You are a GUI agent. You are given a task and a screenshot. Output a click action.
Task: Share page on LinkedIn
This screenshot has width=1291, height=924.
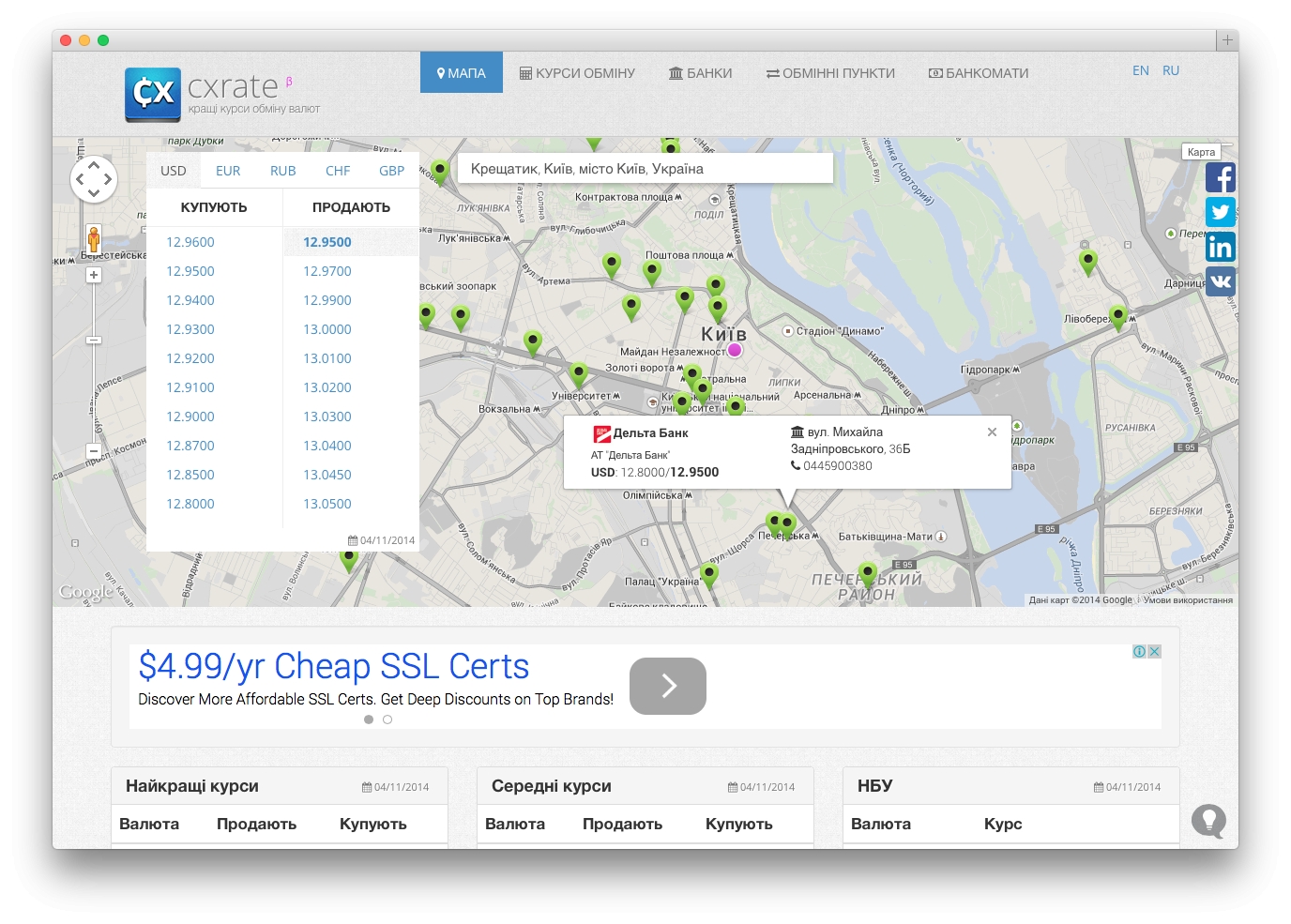click(x=1220, y=247)
